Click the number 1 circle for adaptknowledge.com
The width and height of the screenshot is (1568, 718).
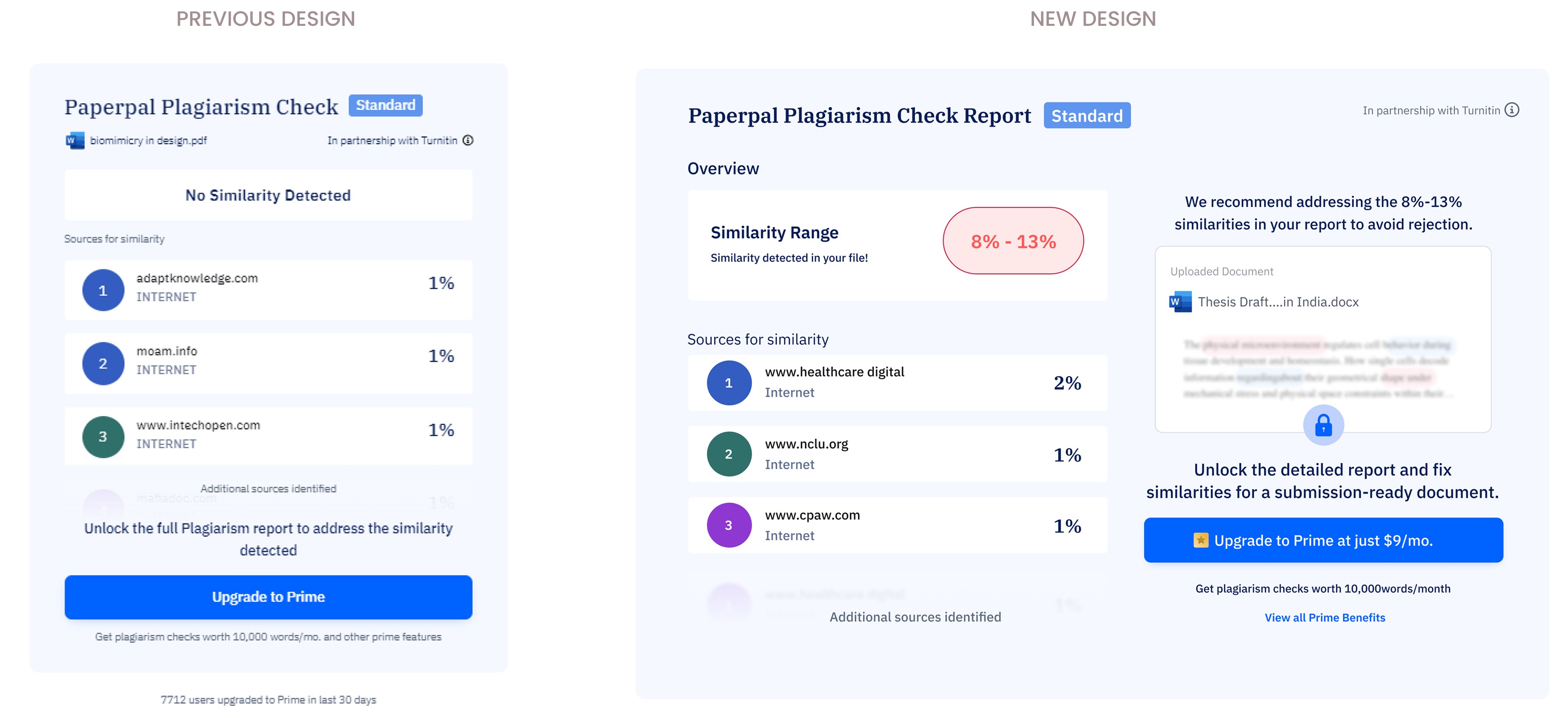tap(103, 290)
